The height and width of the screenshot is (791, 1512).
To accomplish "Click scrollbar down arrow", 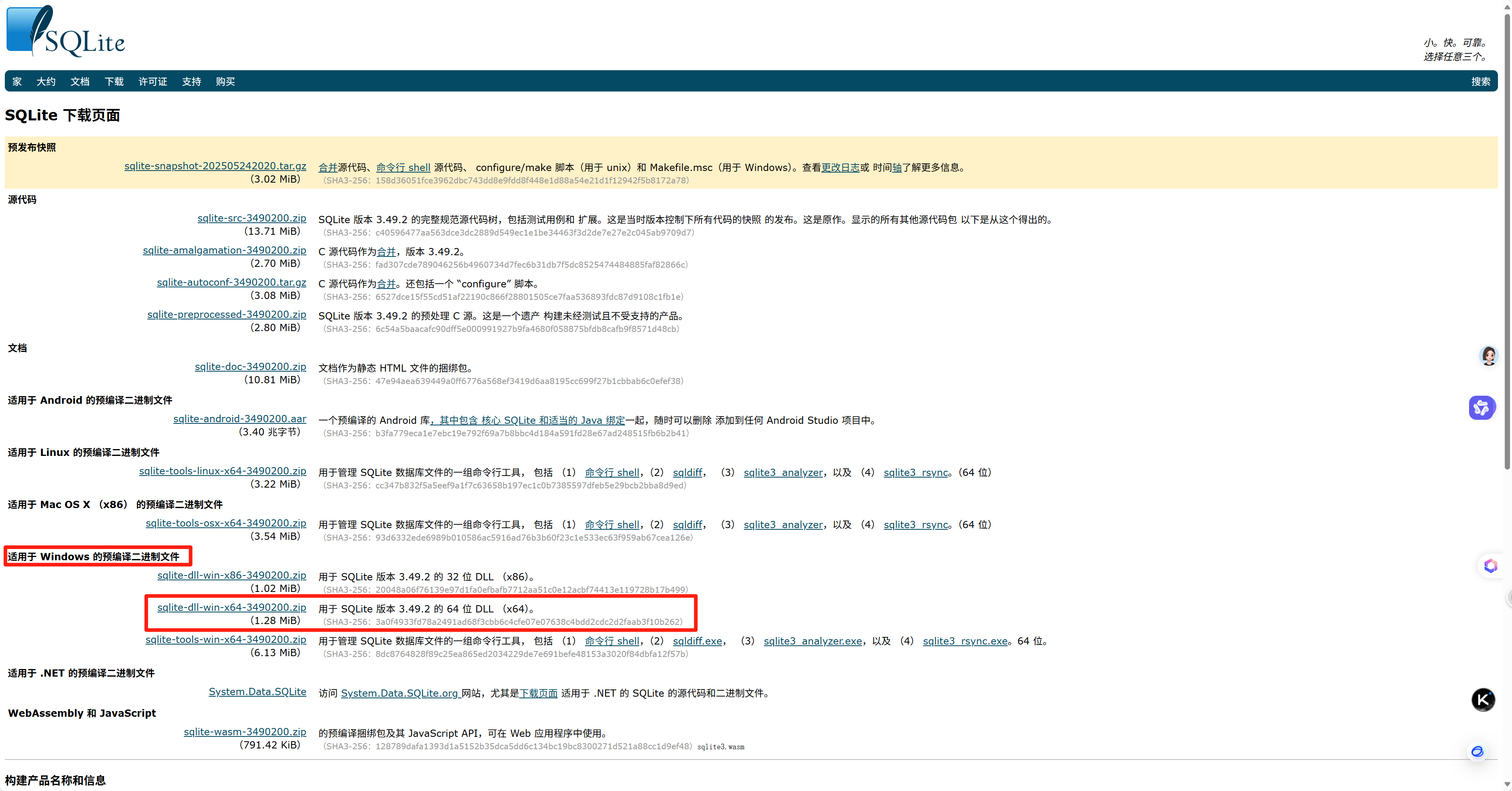I will pyautogui.click(x=1507, y=784).
